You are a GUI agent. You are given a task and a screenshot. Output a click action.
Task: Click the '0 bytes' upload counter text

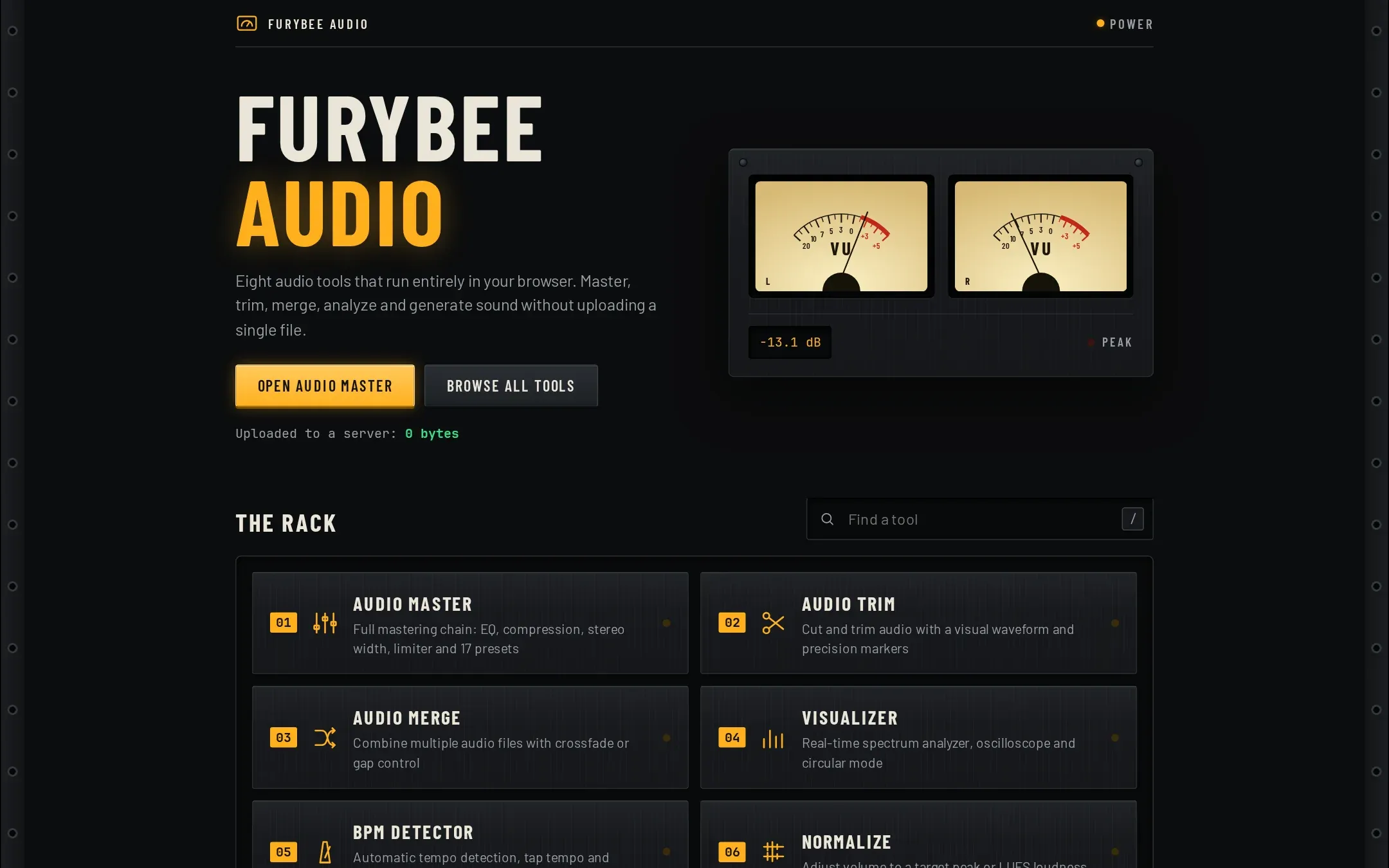pyautogui.click(x=431, y=433)
